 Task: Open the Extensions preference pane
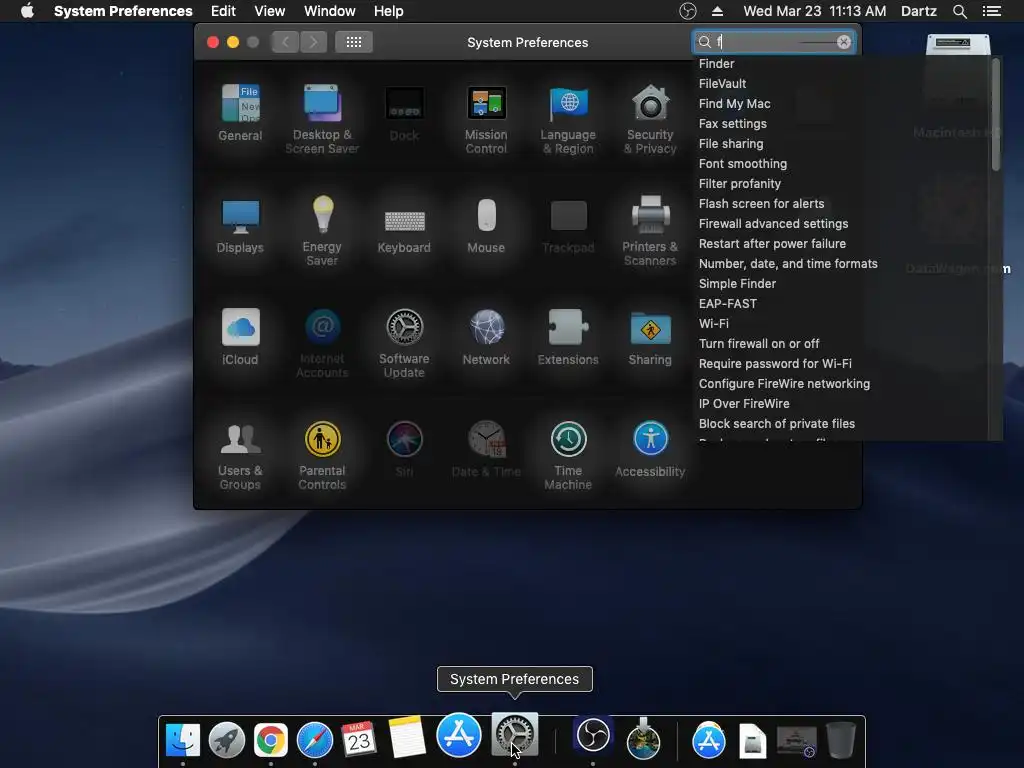(x=568, y=337)
